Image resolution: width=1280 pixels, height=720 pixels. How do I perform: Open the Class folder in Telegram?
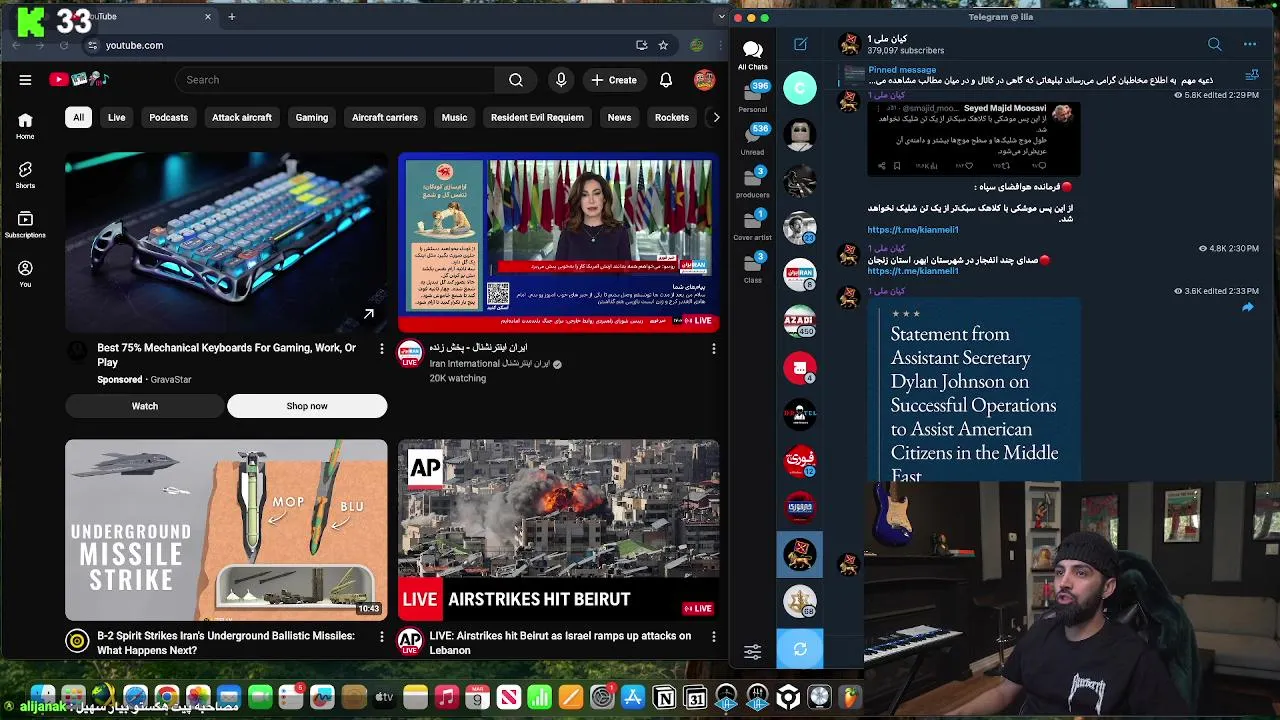(x=753, y=268)
